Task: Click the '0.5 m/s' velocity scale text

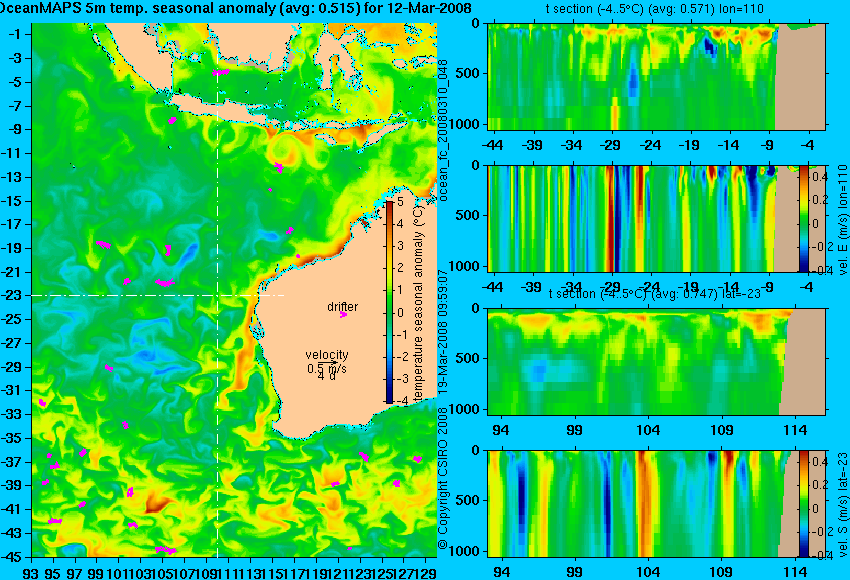Action: tap(327, 369)
